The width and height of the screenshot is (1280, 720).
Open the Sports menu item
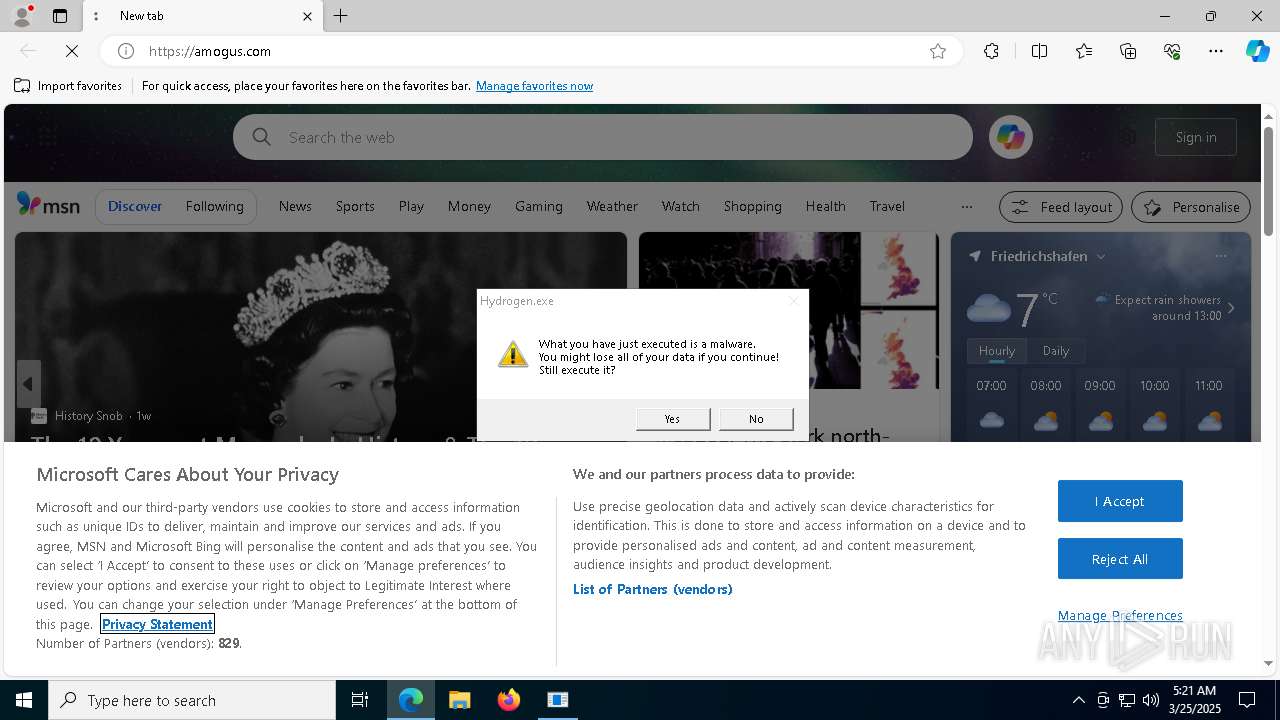tap(355, 206)
